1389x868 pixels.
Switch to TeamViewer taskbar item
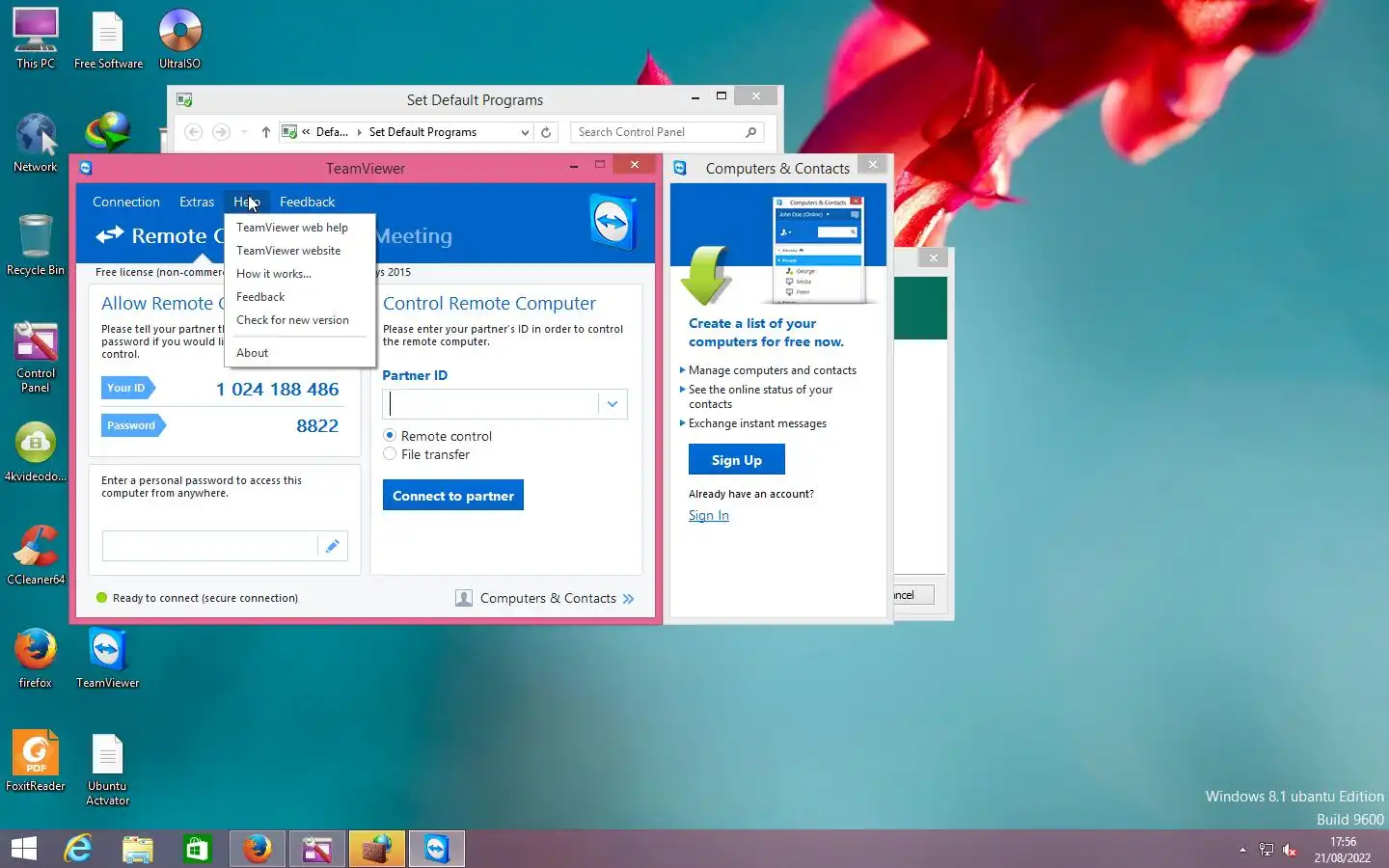click(437, 849)
